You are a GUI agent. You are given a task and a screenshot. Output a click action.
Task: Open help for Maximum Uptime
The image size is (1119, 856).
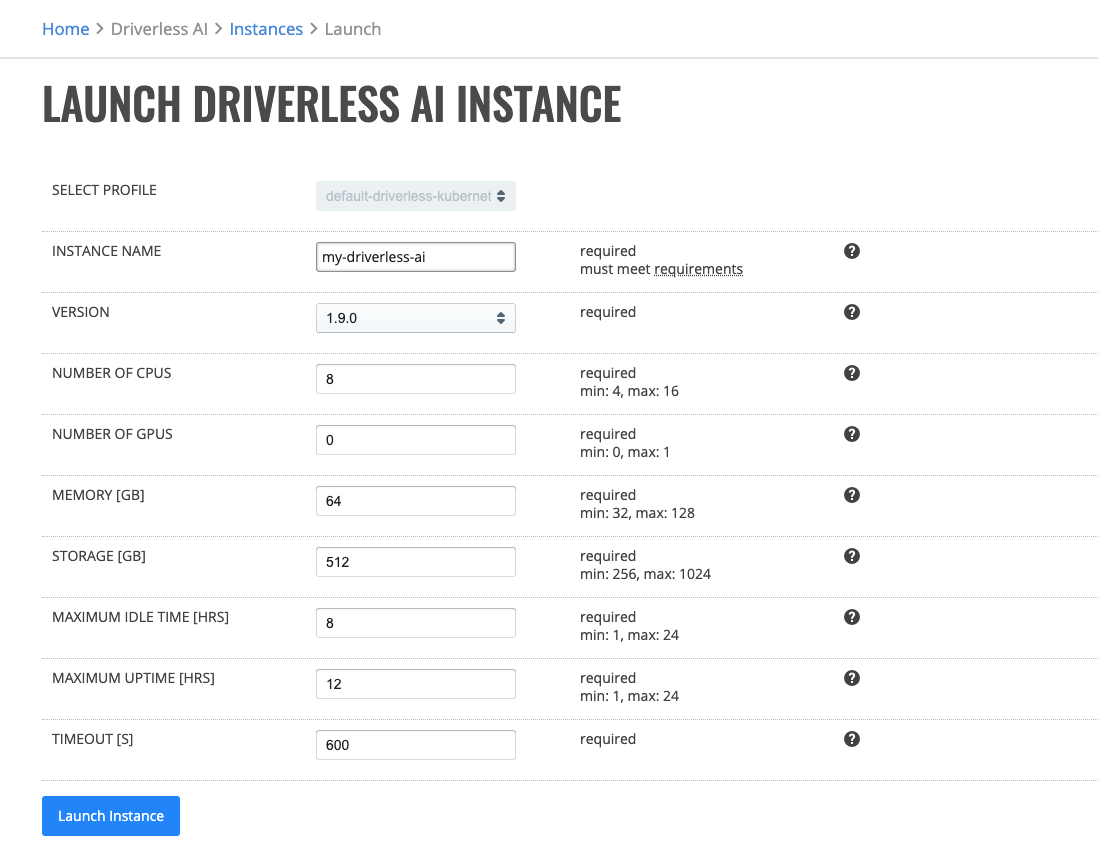(851, 678)
